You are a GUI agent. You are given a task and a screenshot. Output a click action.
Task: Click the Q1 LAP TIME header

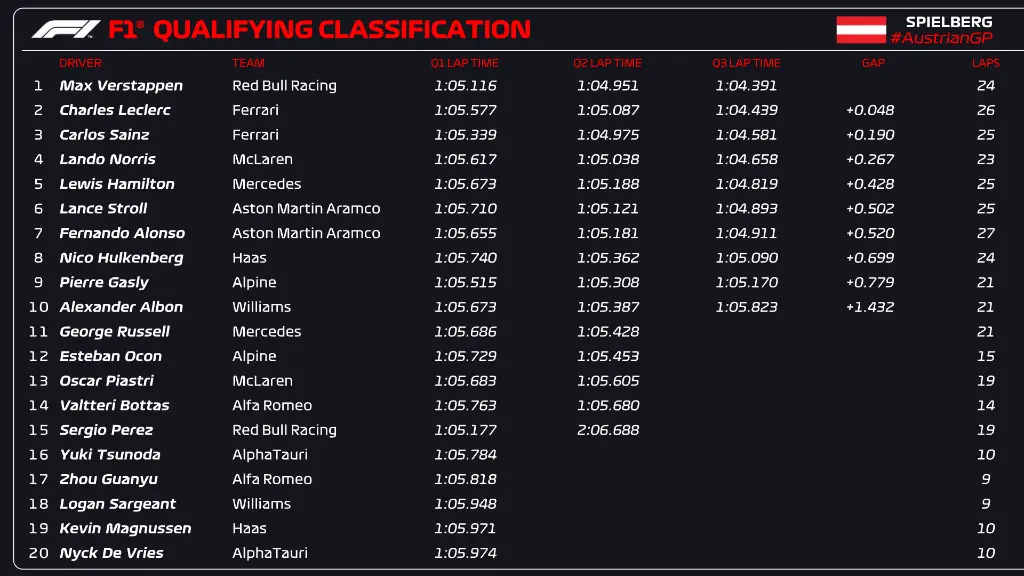coord(465,63)
